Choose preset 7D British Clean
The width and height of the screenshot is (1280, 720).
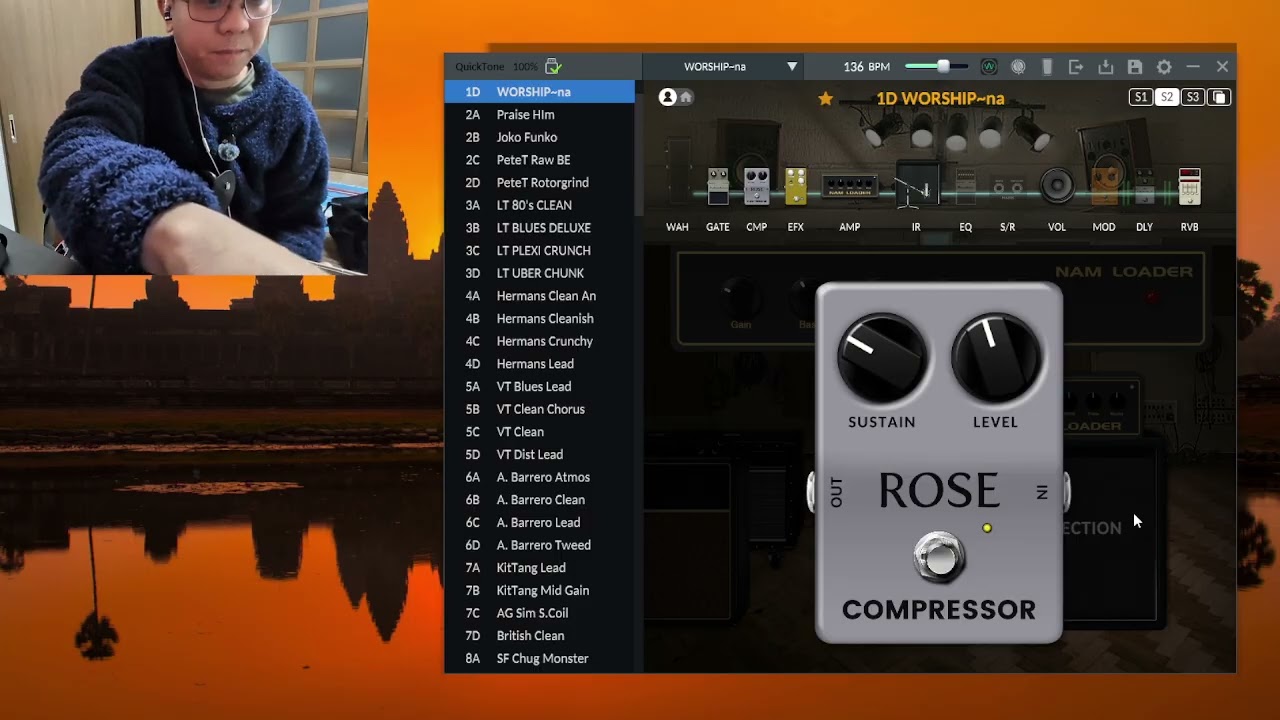pyautogui.click(x=539, y=636)
